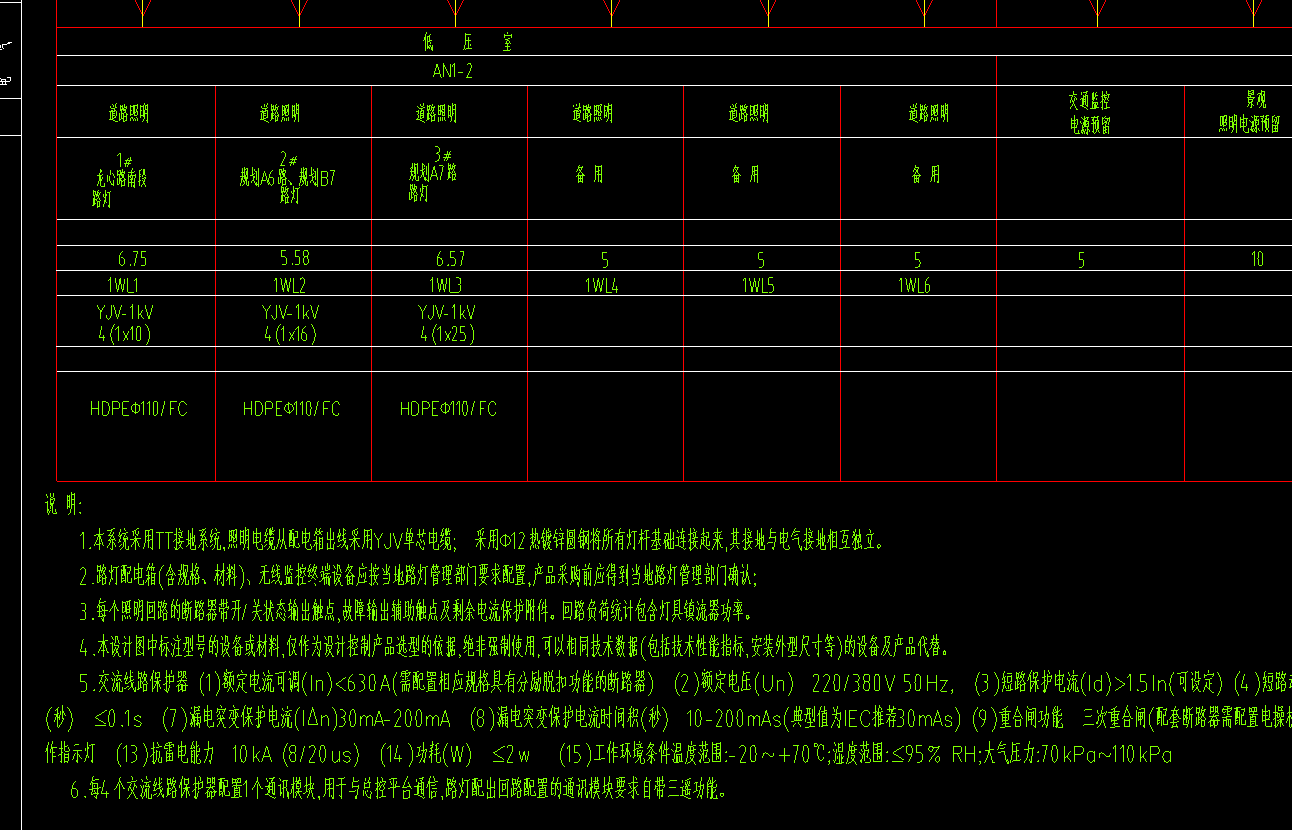Select HDPEΦ110/FC in the 1WL1 column
1292x830 pixels.
[x=139, y=408]
